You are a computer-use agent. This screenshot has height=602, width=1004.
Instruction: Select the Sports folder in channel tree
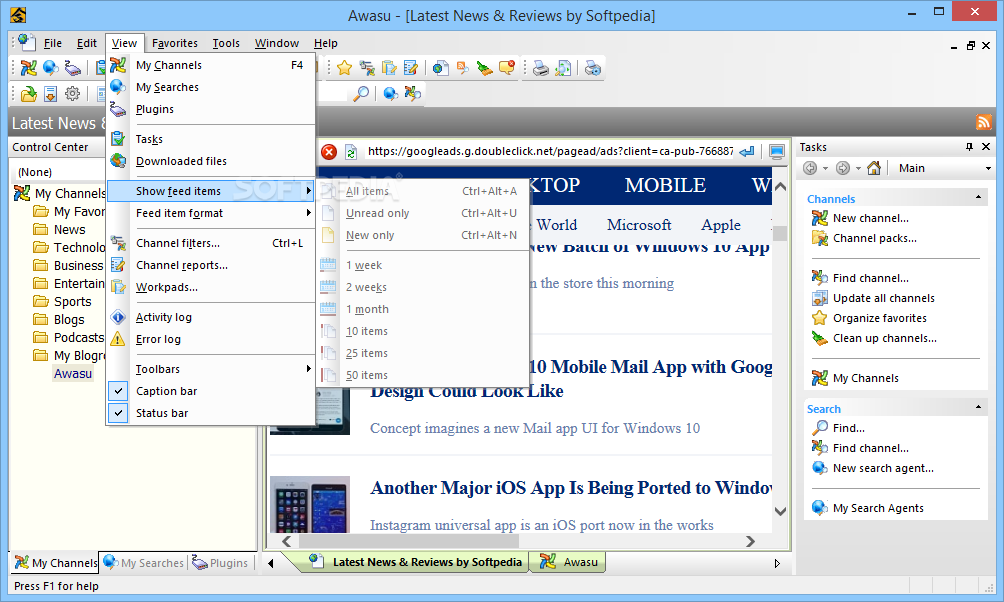click(x=72, y=302)
